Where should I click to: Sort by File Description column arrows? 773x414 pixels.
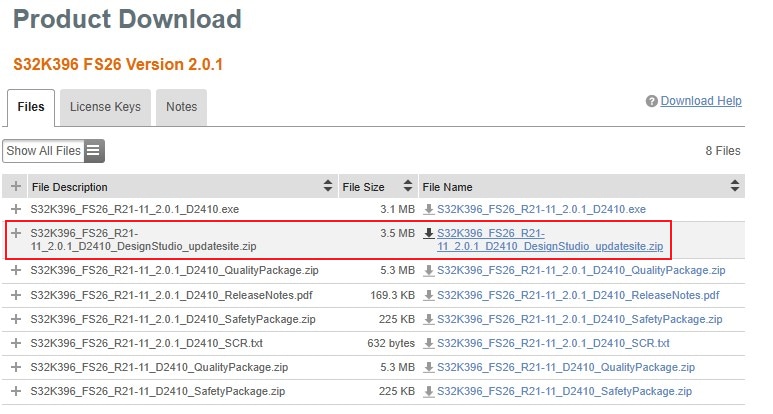(328, 186)
